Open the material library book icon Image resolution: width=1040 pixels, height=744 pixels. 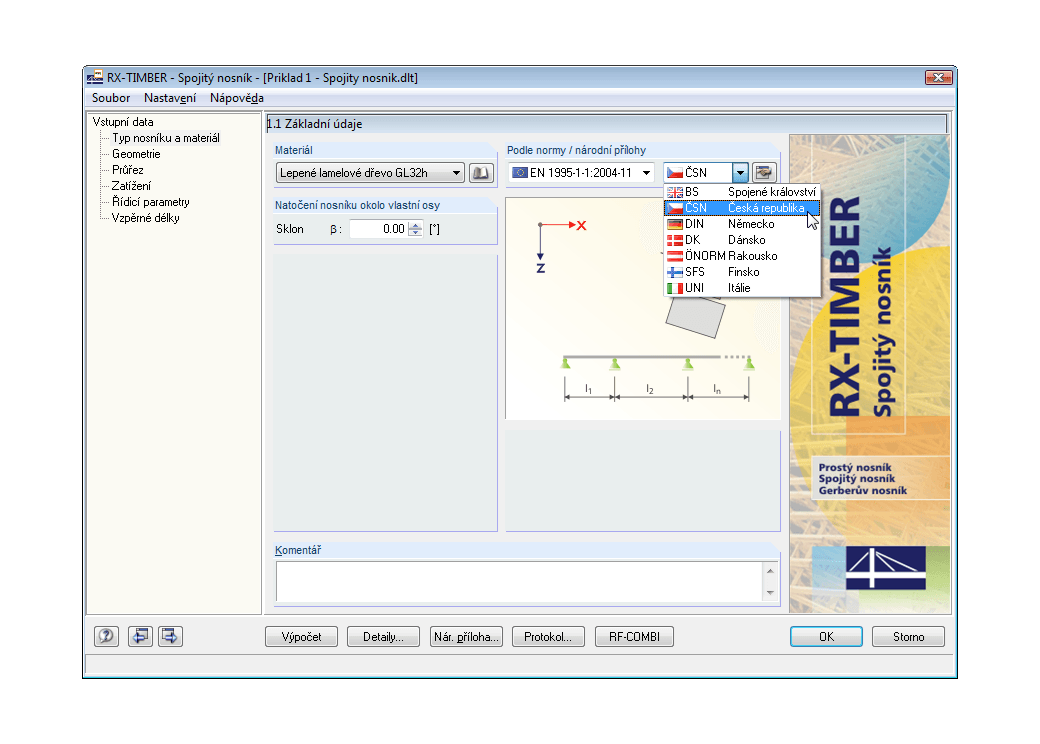[481, 173]
